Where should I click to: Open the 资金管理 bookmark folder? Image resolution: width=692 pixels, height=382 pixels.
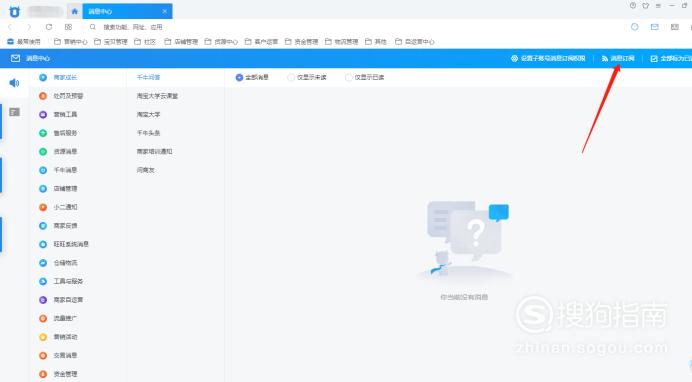coord(301,41)
